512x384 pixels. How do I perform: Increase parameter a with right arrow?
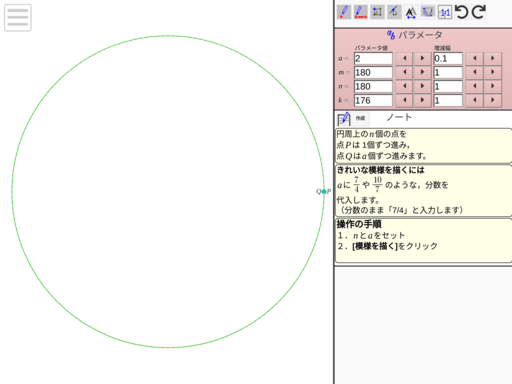tap(422, 58)
